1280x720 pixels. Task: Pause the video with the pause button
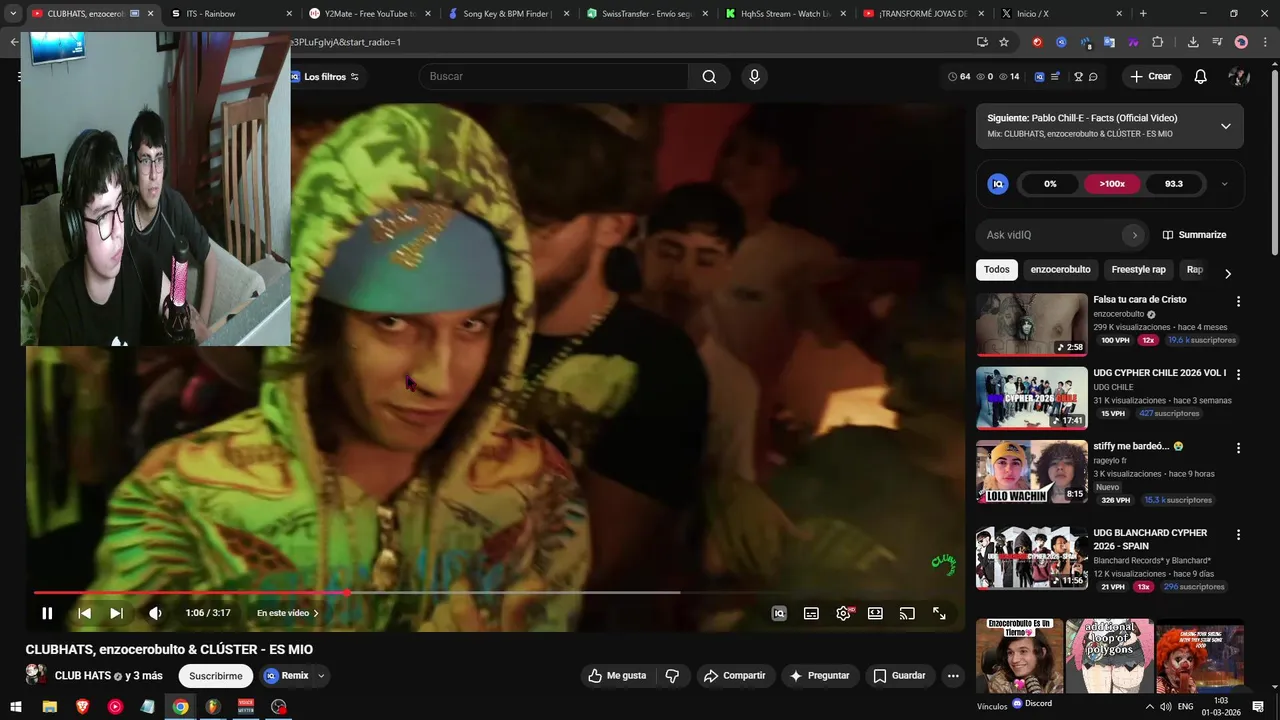click(x=47, y=613)
